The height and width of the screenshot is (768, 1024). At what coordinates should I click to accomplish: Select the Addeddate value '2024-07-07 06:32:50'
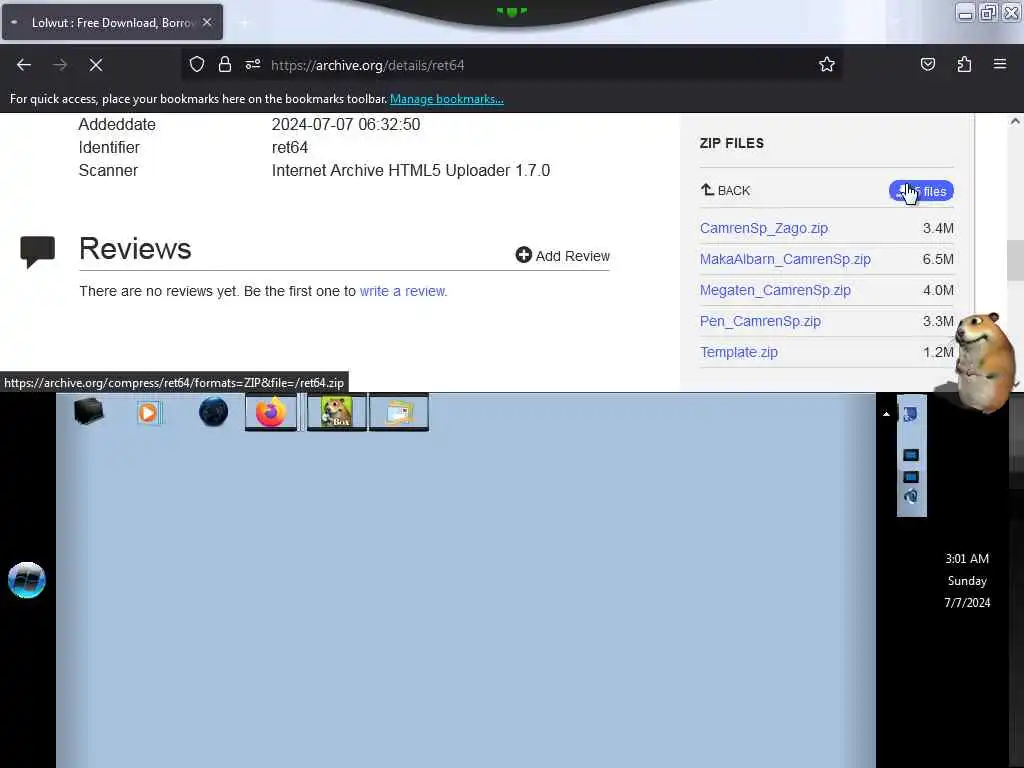[346, 125]
